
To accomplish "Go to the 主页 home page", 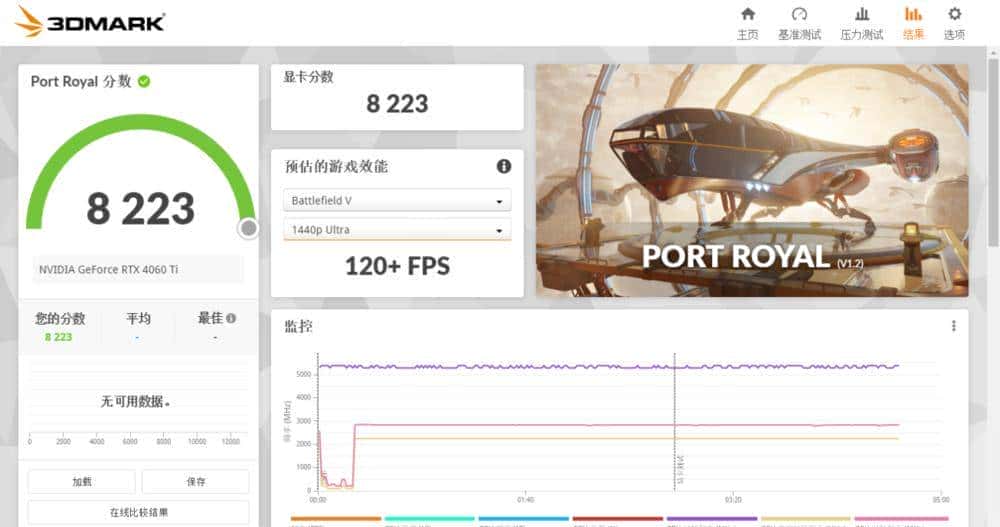I will coord(747,24).
